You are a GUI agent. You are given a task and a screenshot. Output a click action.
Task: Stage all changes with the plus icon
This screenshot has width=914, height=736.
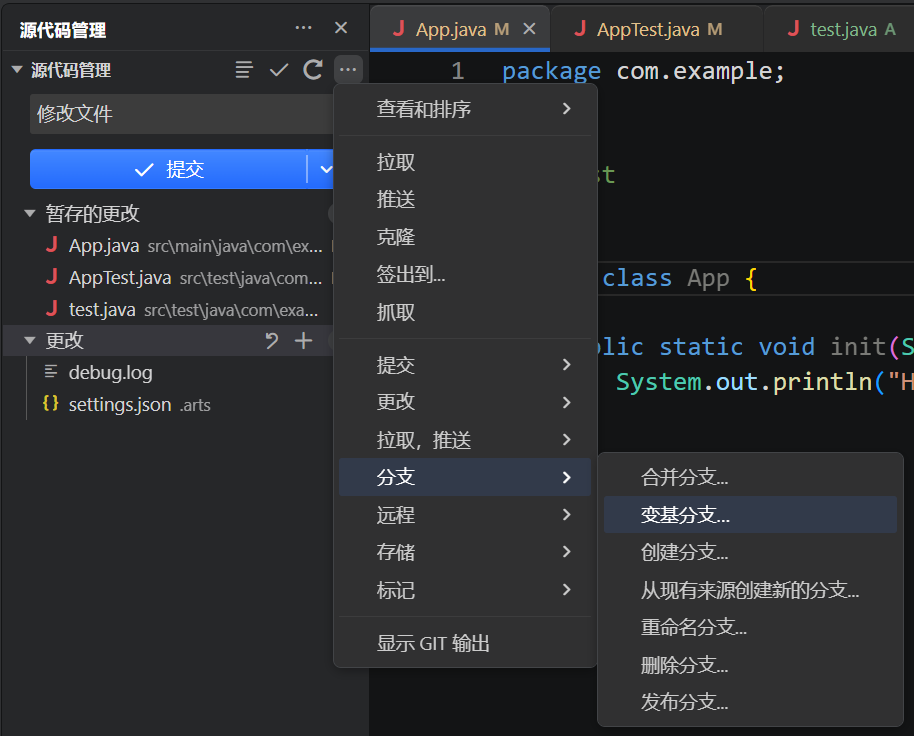(304, 340)
